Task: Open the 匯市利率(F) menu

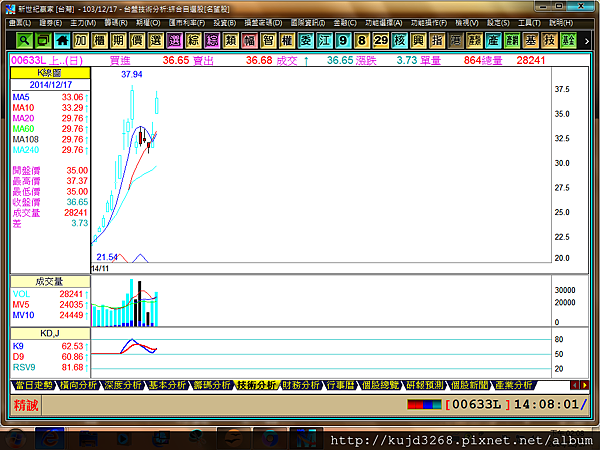Action: point(187,23)
